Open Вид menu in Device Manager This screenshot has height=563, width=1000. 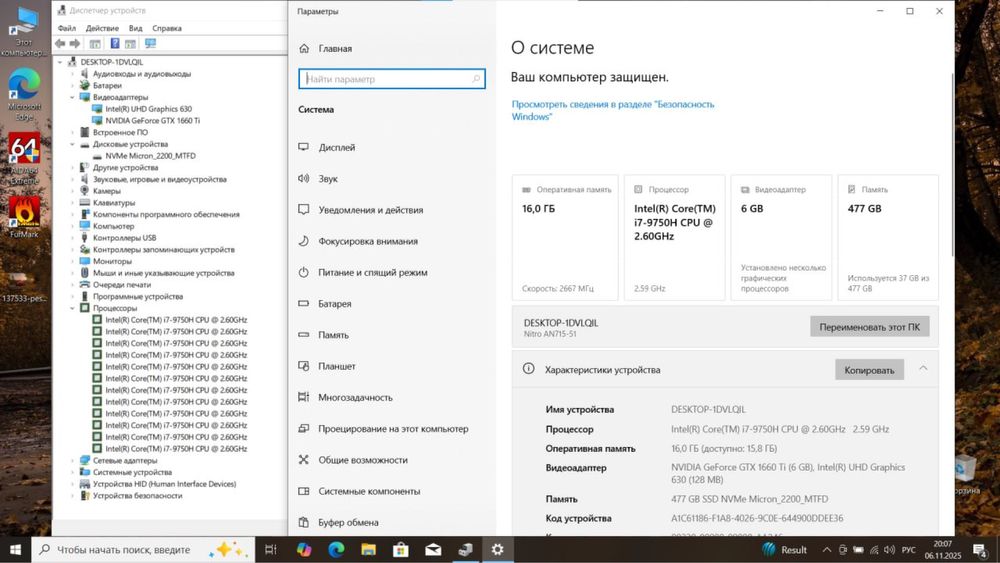(x=135, y=28)
